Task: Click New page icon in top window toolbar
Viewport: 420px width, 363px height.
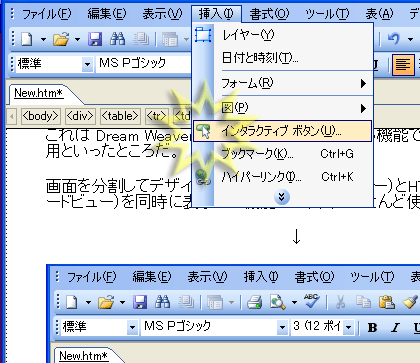Action: pyautogui.click(x=27, y=39)
